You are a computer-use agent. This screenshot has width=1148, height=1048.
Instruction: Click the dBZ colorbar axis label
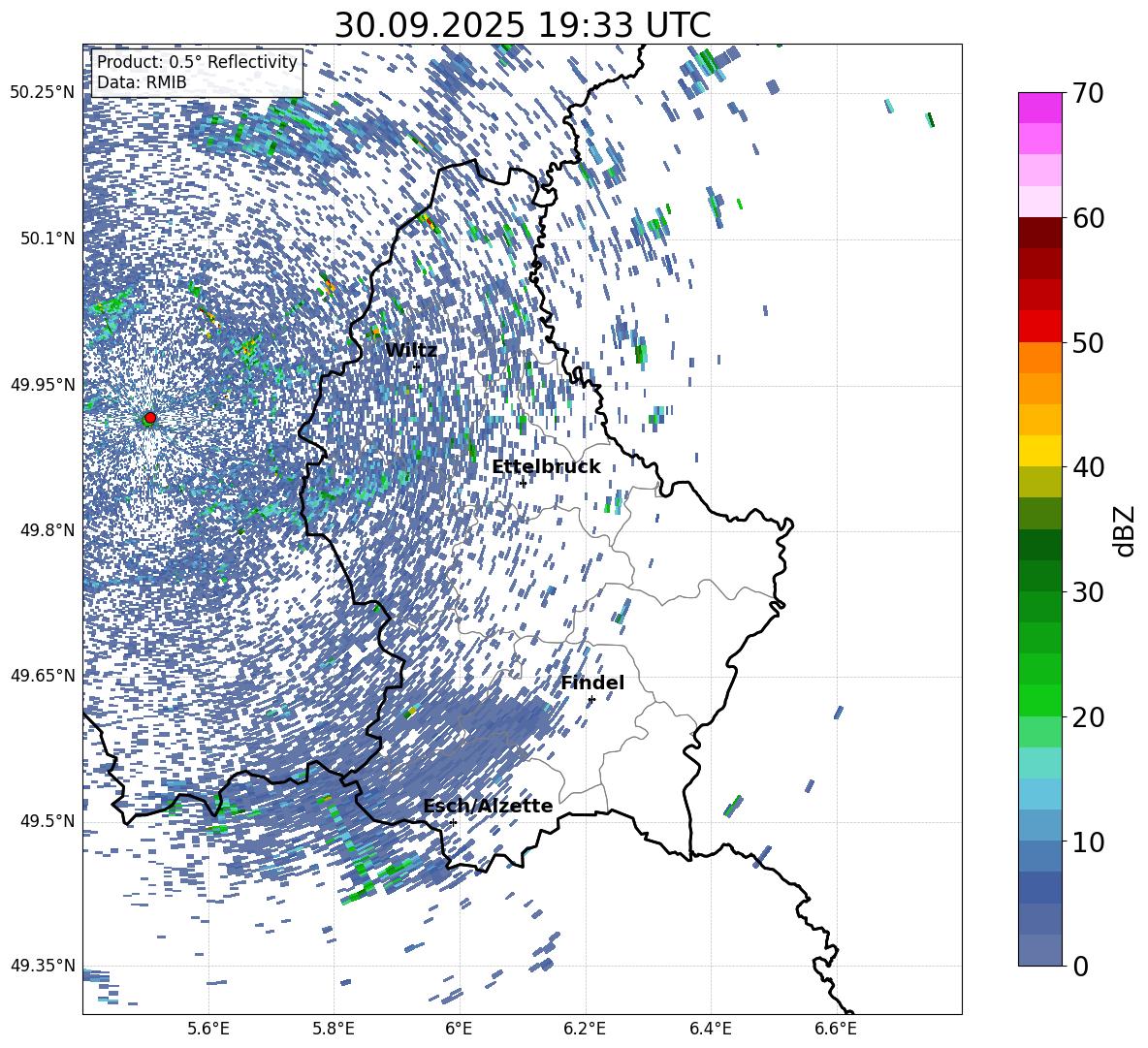(x=1125, y=530)
